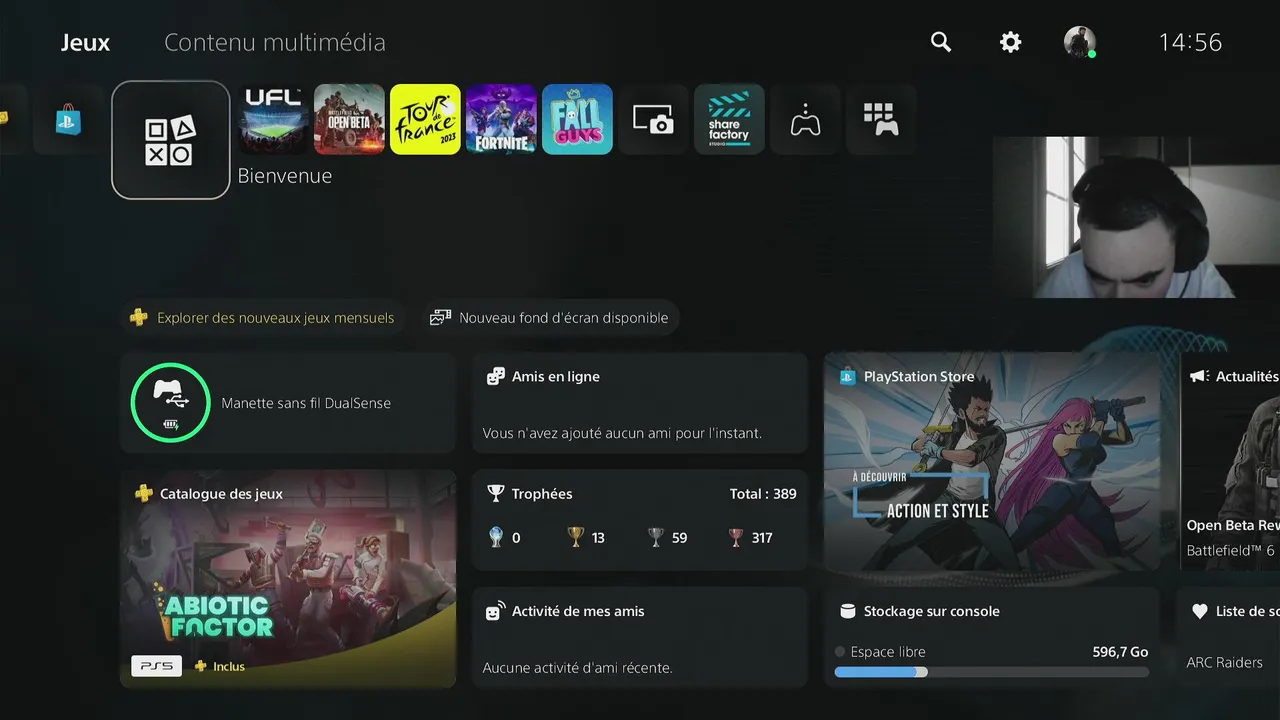Open Share Factory Studio tile
The image size is (1280, 720).
coord(729,119)
